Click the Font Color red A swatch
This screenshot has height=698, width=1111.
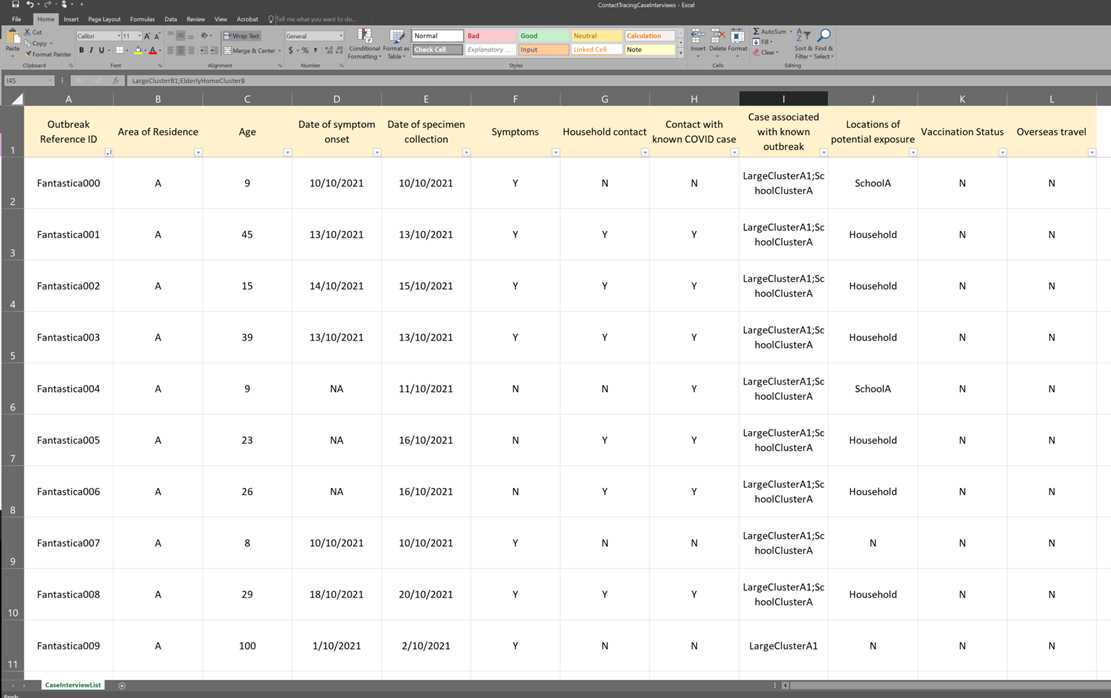152,50
